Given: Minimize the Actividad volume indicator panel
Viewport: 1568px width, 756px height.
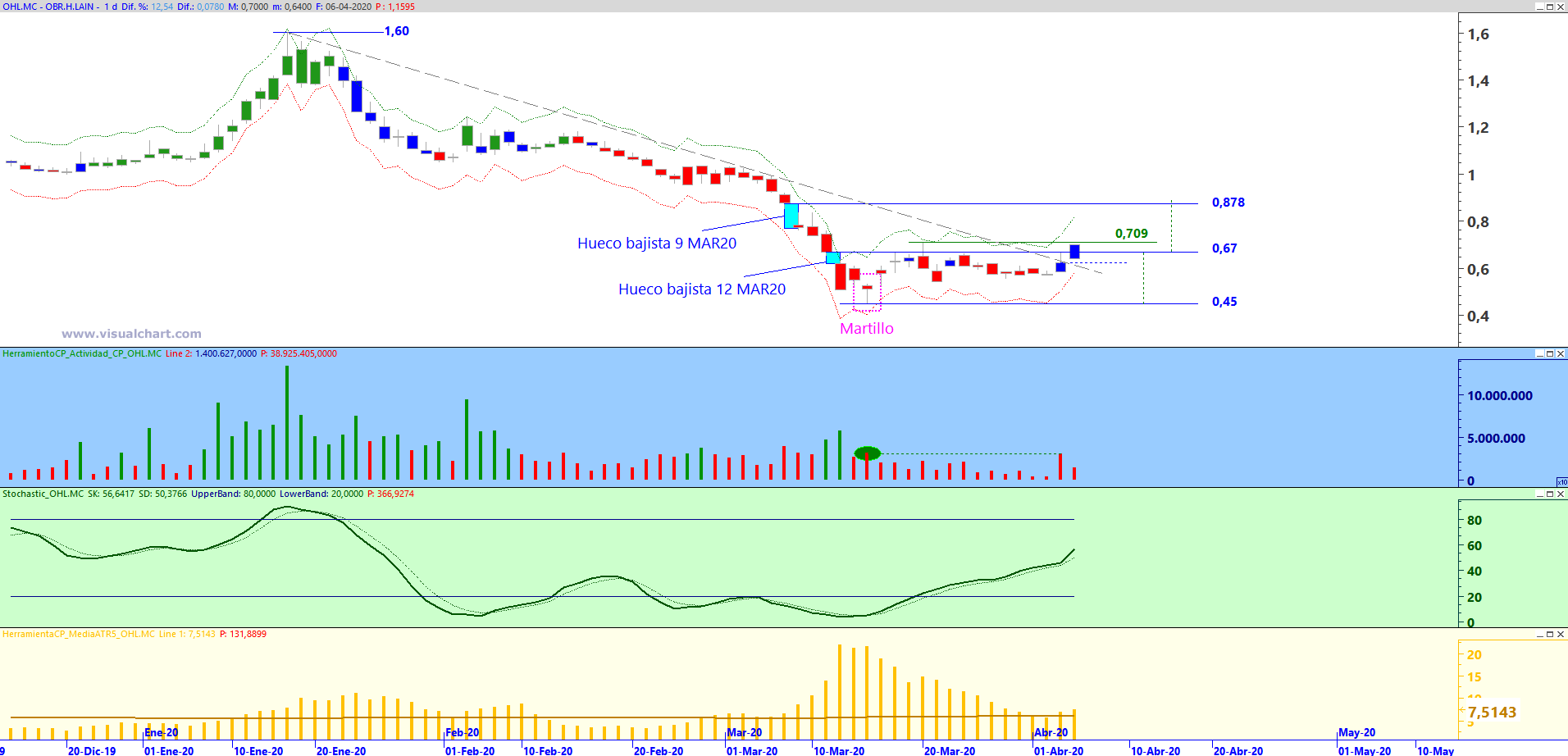Looking at the screenshot, I should pos(1539,353).
